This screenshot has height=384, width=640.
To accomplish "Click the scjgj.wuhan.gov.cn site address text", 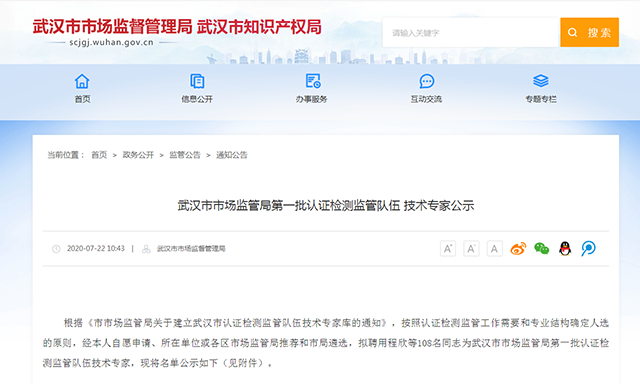I will click(111, 42).
